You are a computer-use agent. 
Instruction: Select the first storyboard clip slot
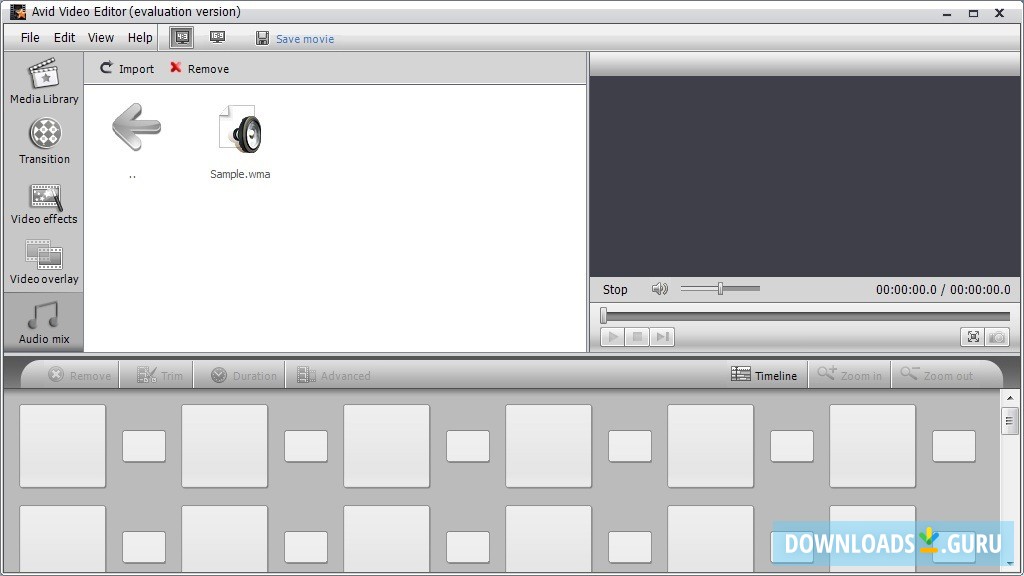(63, 446)
